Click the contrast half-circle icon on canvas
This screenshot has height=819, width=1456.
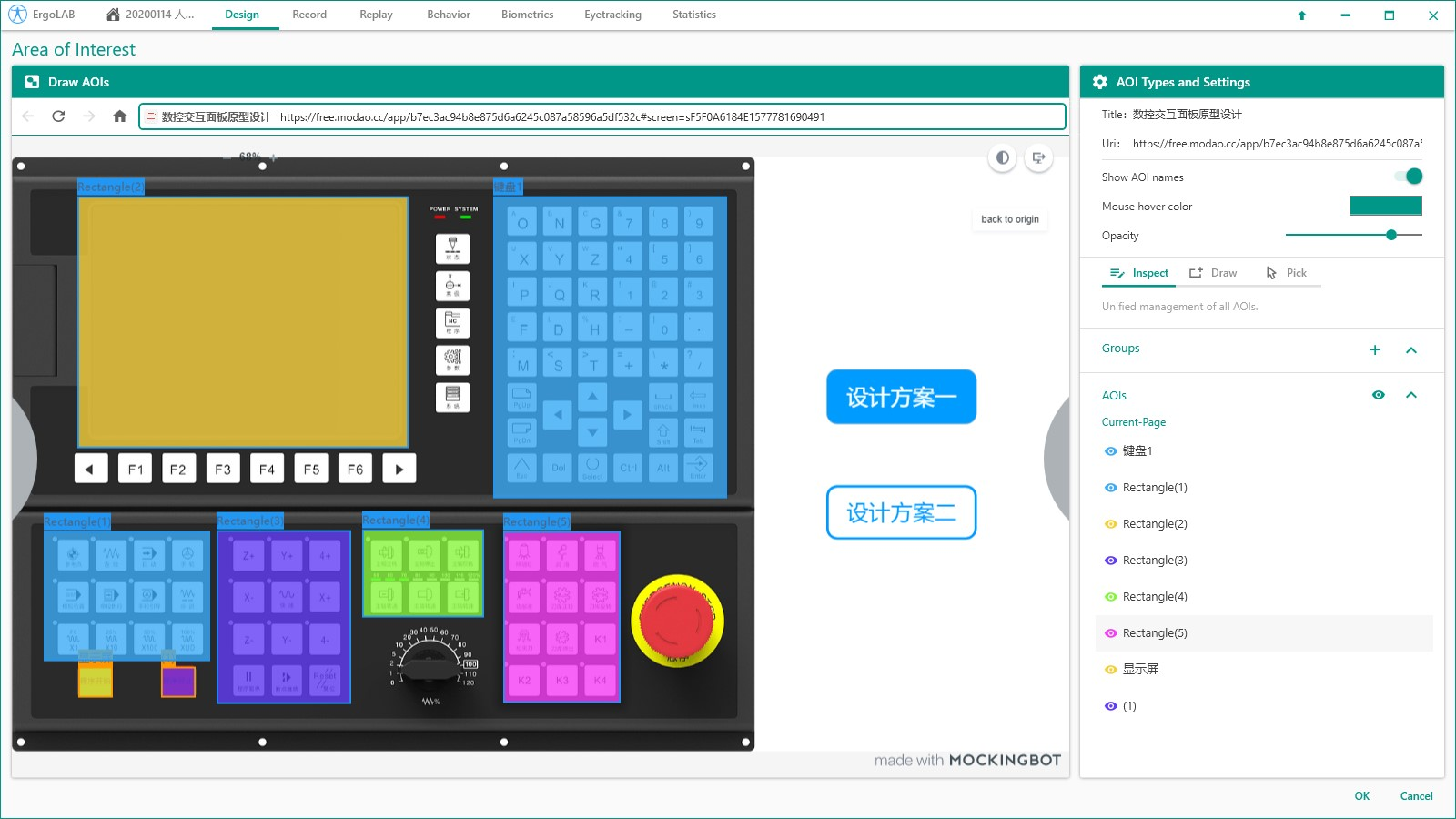point(1002,157)
